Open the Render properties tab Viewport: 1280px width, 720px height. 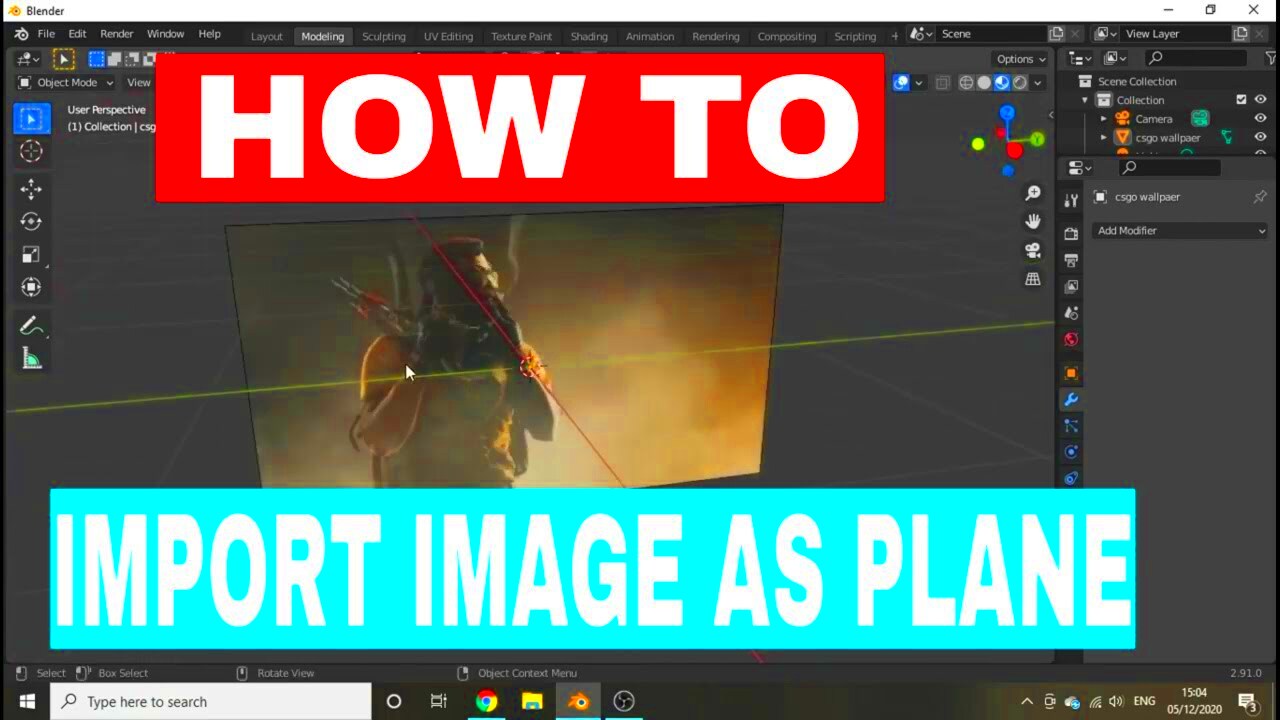(x=1071, y=234)
